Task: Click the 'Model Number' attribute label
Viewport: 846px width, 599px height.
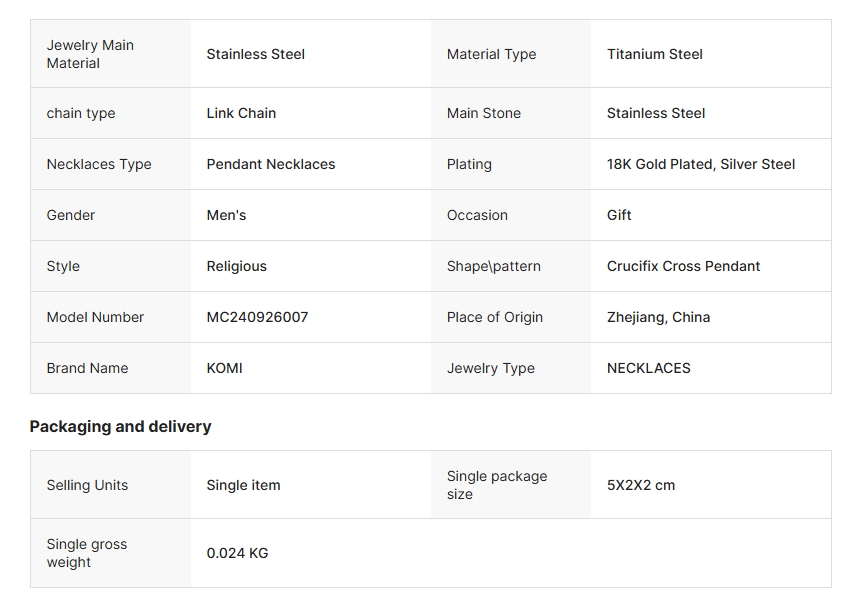Action: (95, 317)
